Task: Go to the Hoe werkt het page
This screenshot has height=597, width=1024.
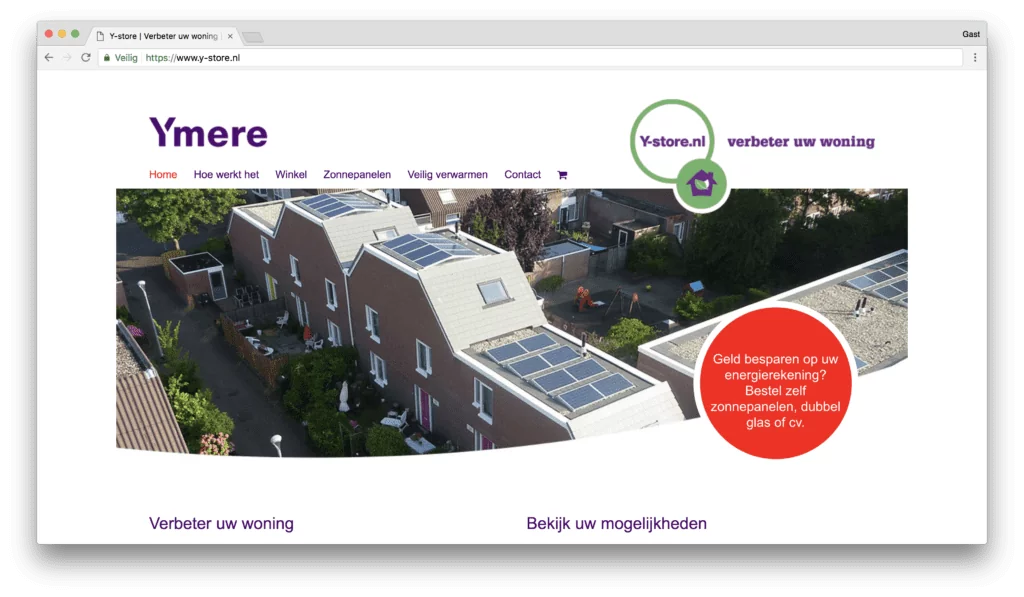Action: (x=226, y=175)
